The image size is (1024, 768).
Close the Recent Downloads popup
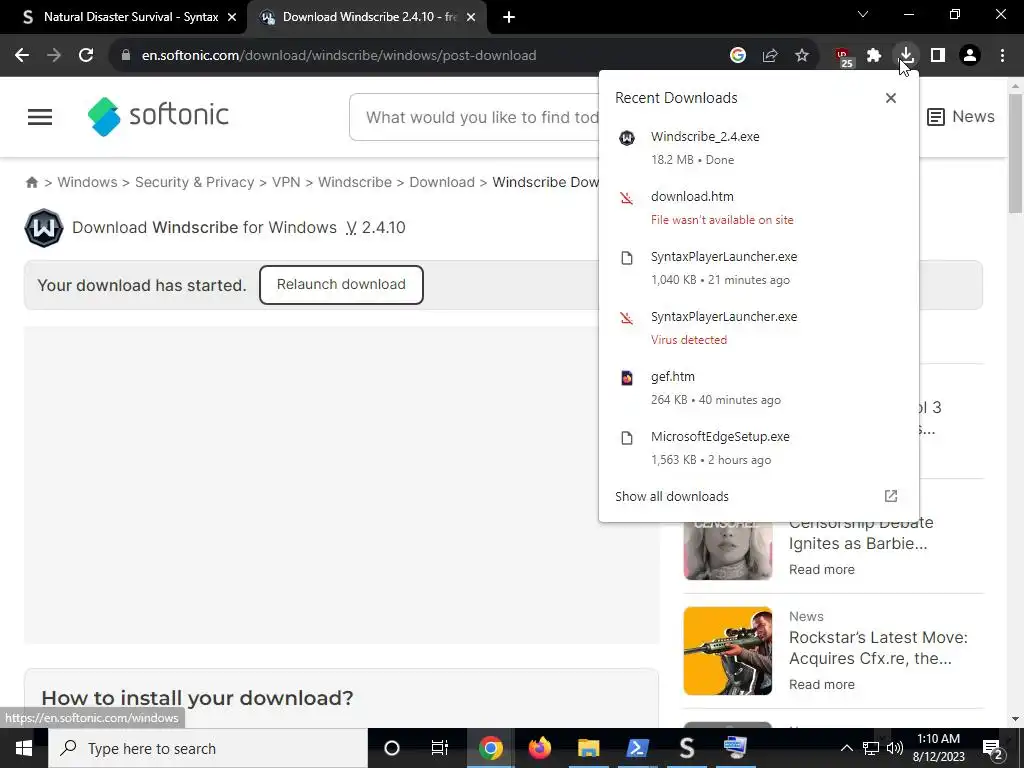891,98
